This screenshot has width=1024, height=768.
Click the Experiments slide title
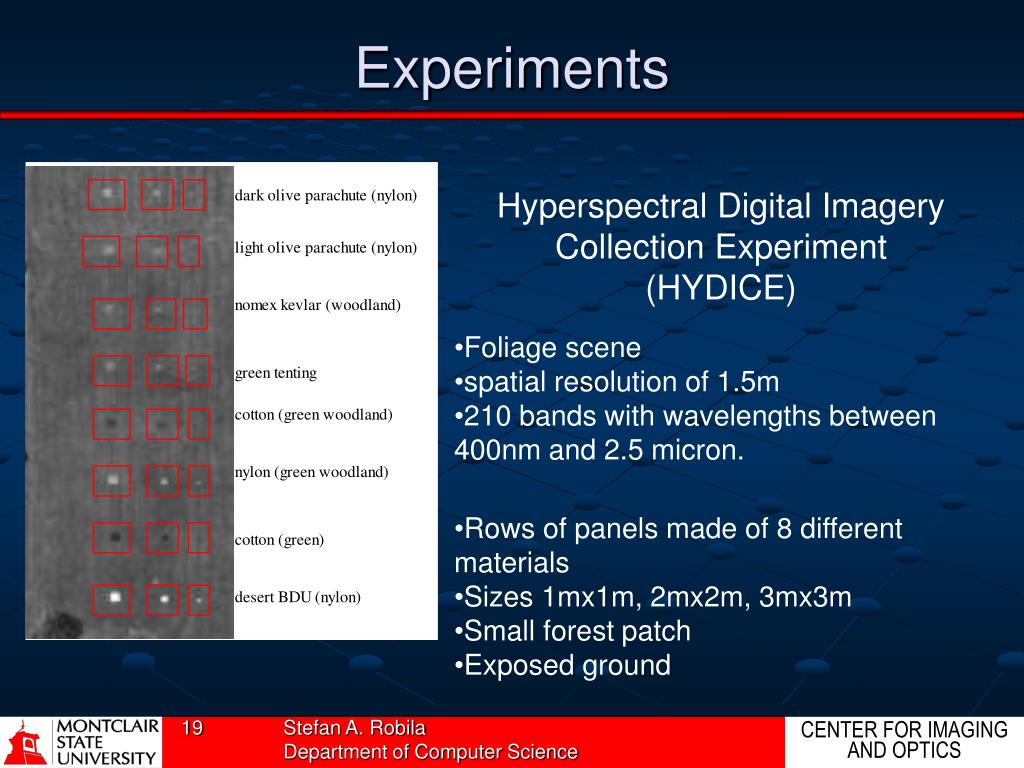pos(512,69)
